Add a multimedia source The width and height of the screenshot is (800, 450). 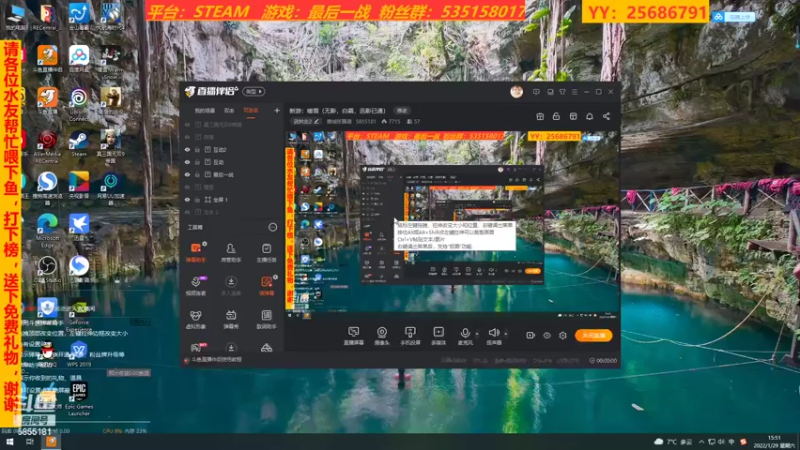[x=438, y=336]
